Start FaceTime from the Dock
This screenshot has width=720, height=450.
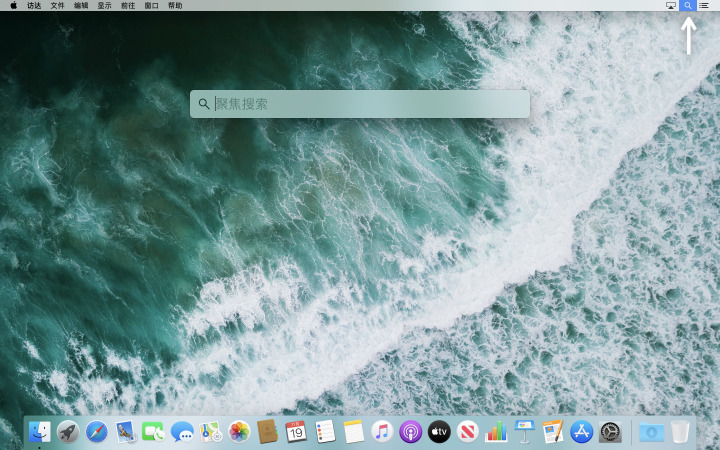click(x=153, y=432)
